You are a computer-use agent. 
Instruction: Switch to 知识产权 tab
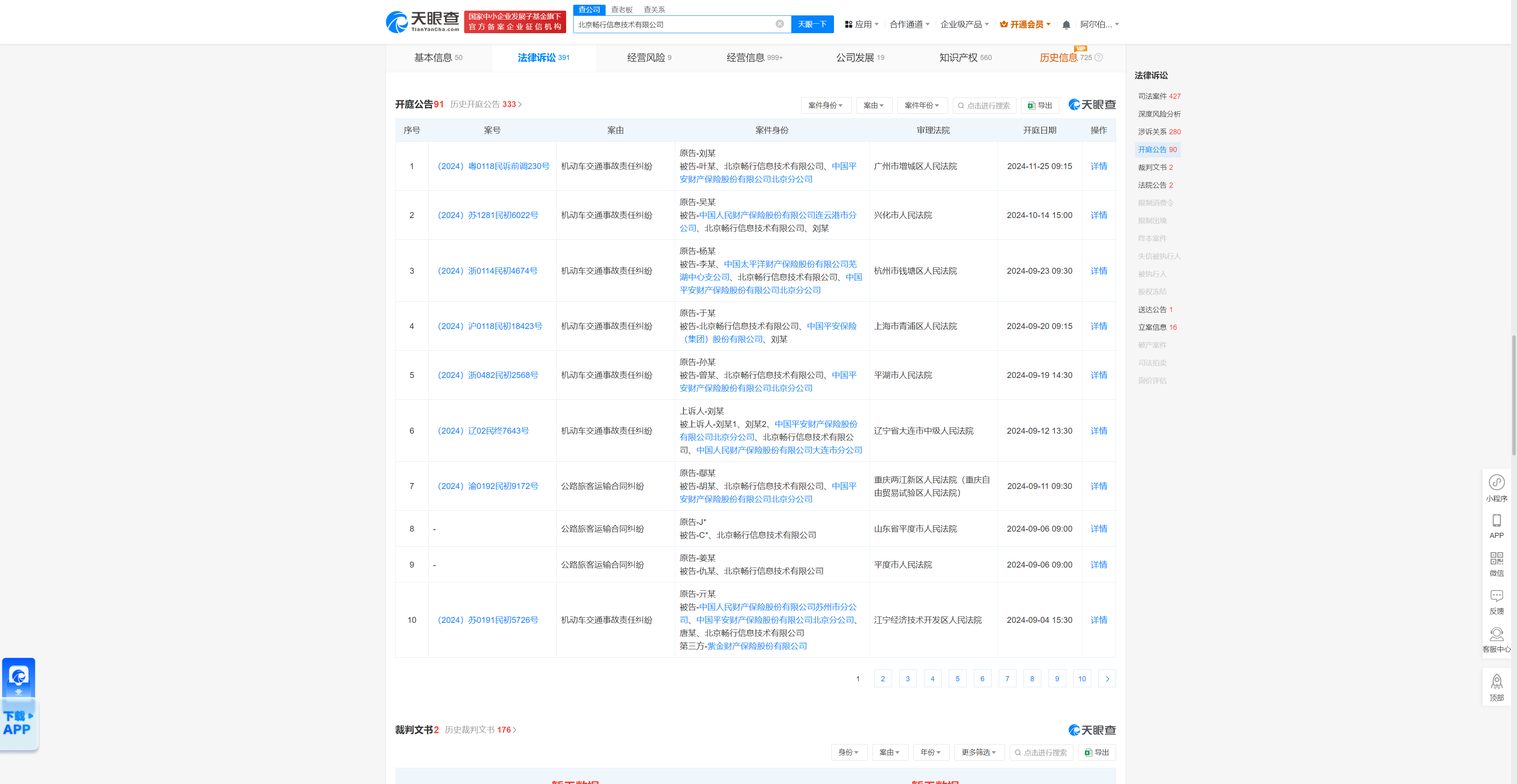(965, 58)
